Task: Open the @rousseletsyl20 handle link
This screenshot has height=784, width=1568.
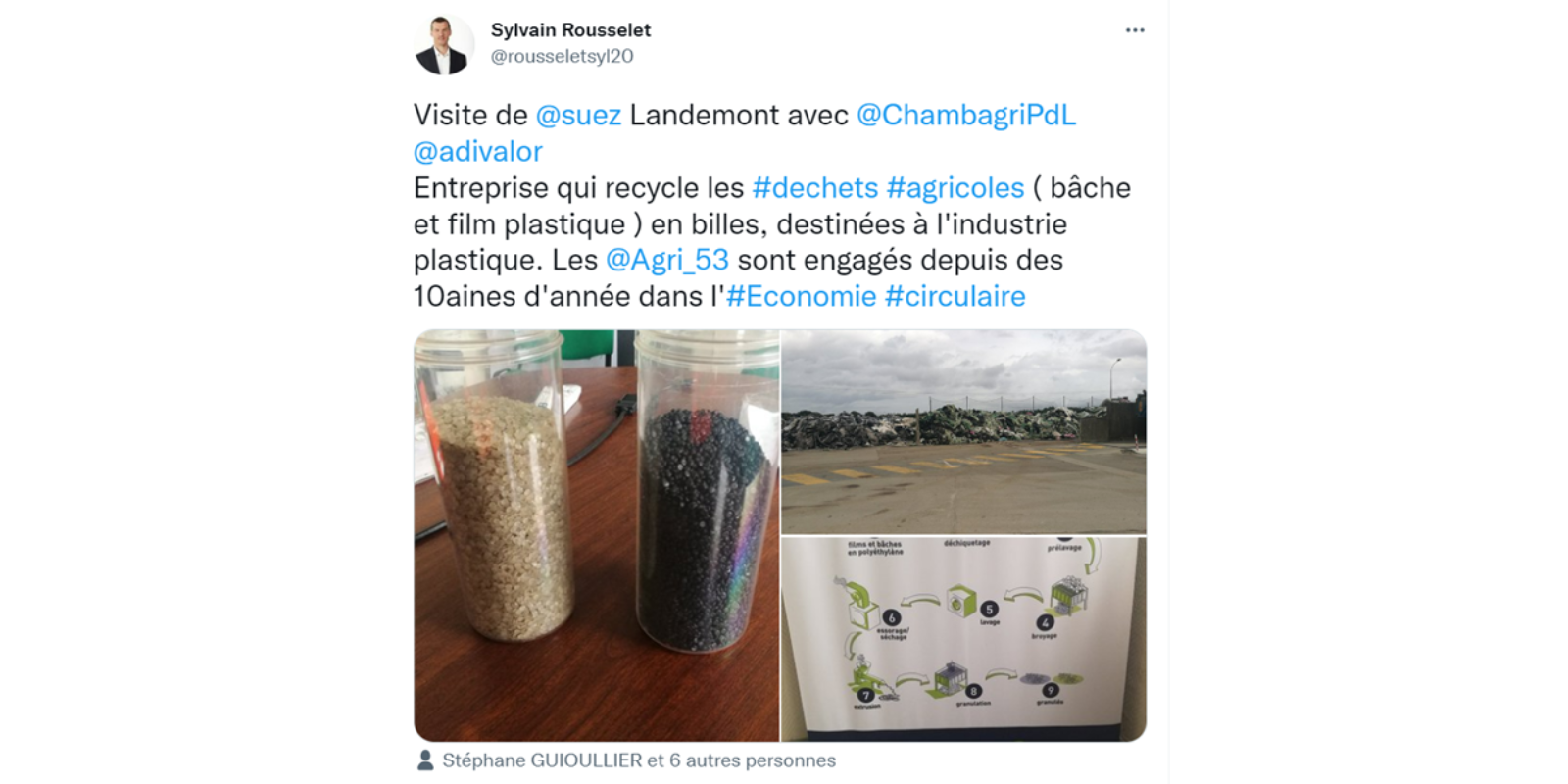Action: click(562, 57)
